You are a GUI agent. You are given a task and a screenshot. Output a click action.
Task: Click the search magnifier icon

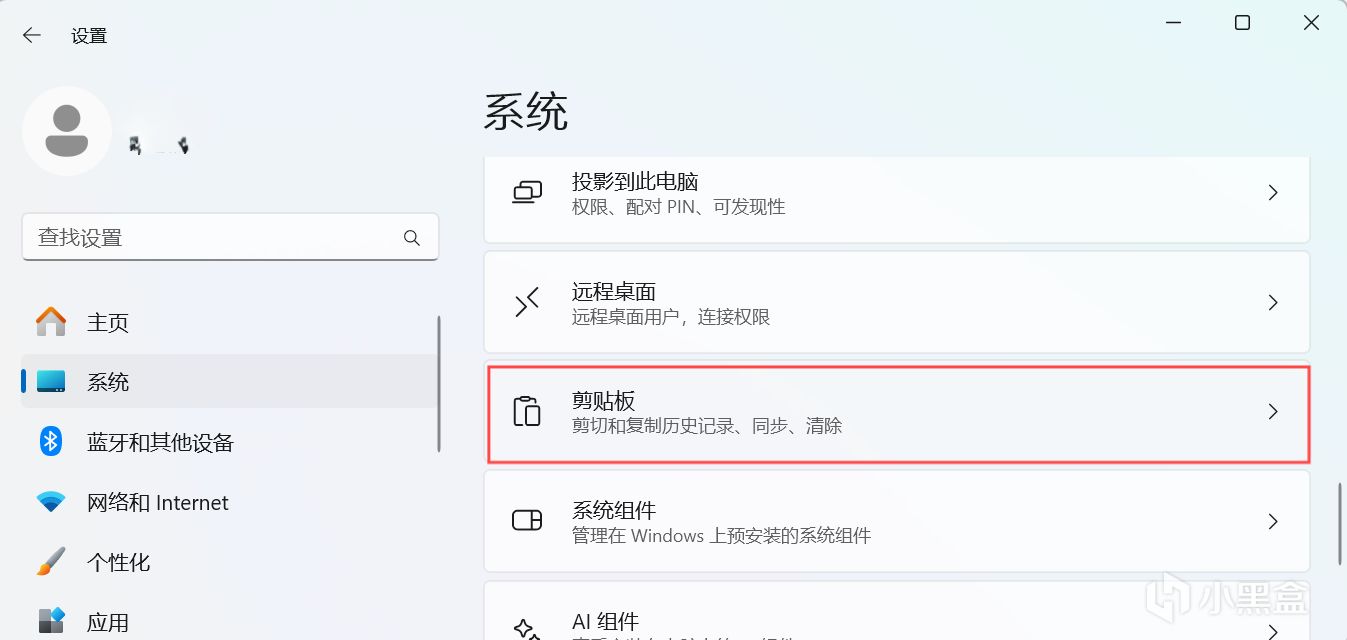(412, 238)
